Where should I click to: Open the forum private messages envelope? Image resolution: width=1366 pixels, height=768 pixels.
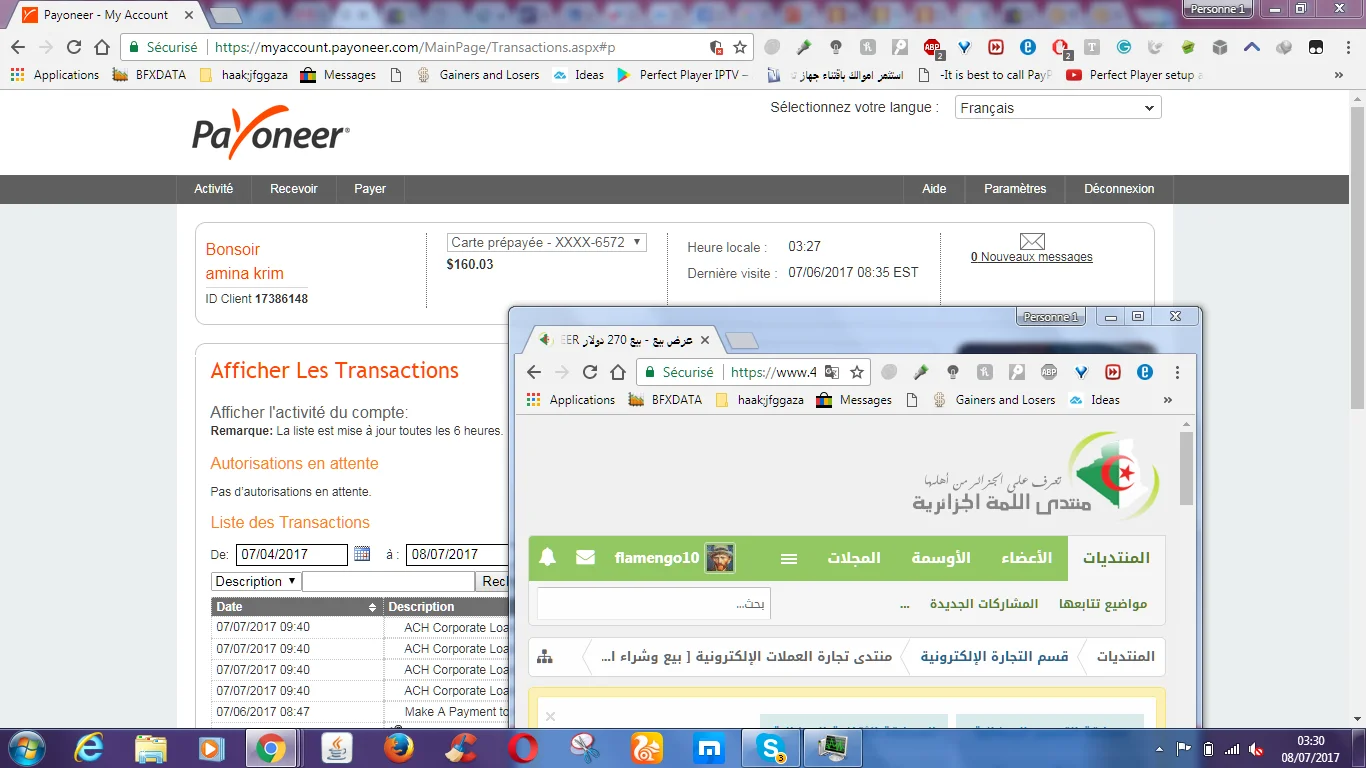tap(586, 558)
